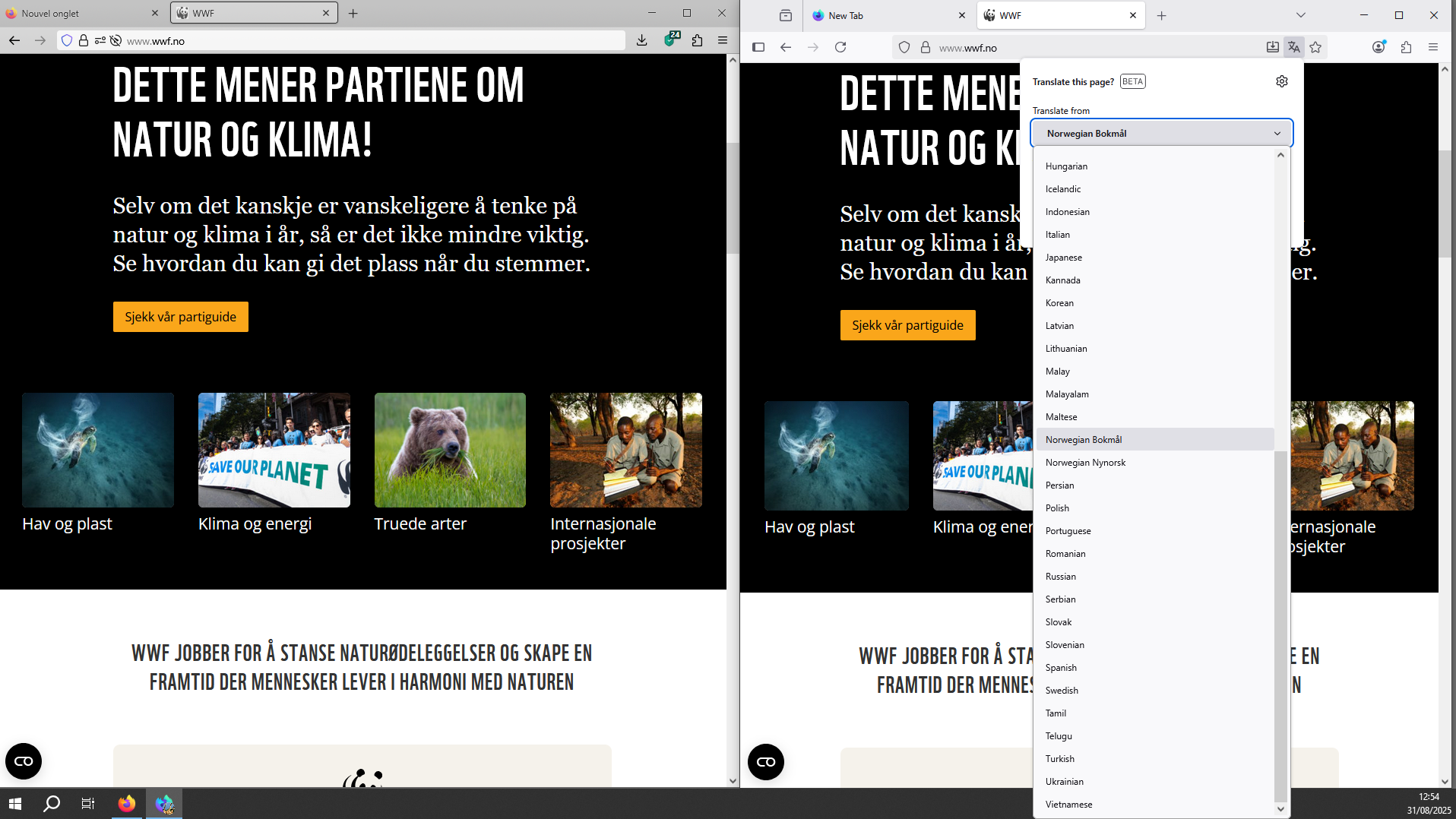Click the bear thumbnail in left window

[450, 450]
